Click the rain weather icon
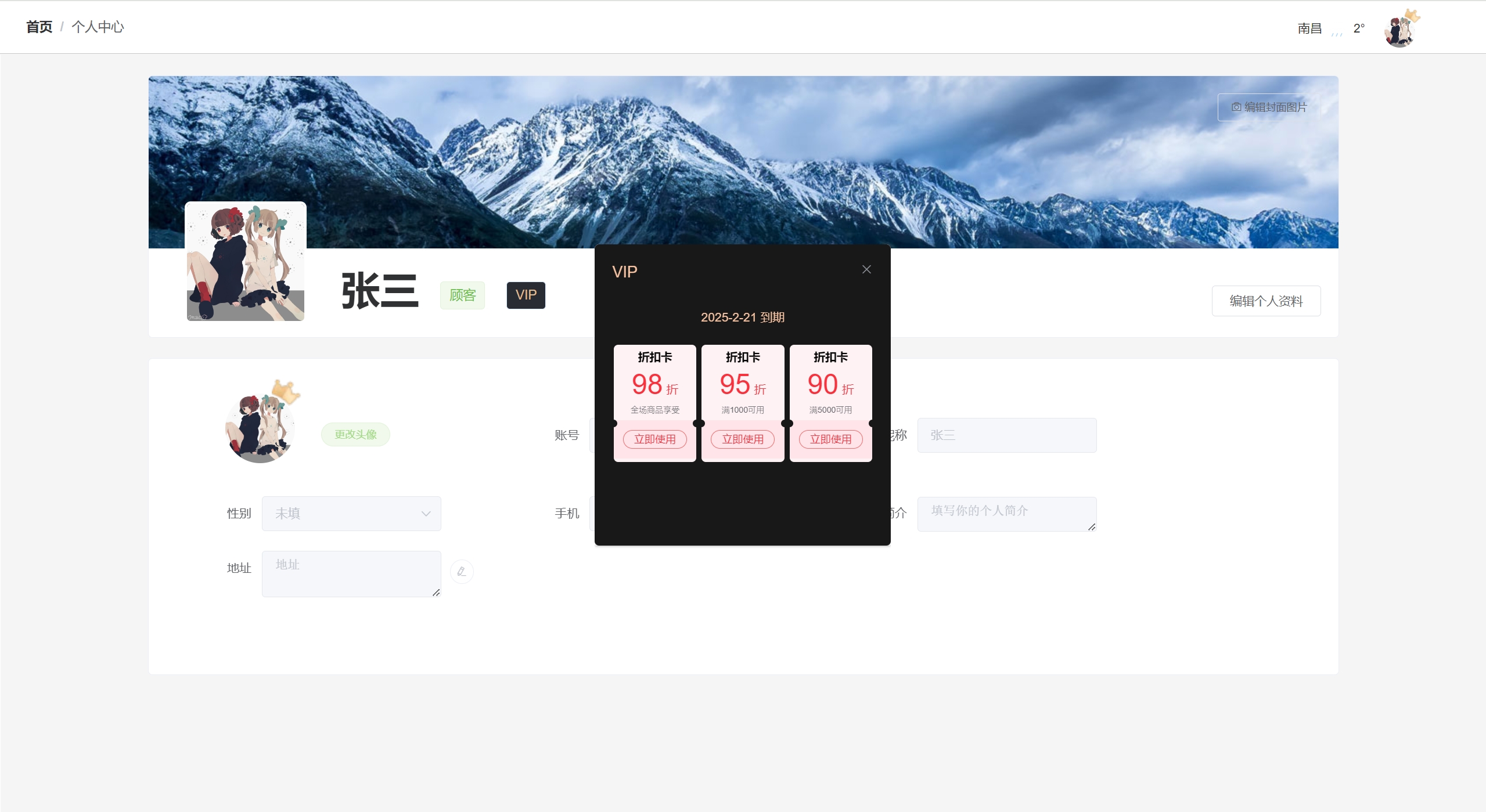This screenshot has width=1486, height=812. tap(1337, 33)
